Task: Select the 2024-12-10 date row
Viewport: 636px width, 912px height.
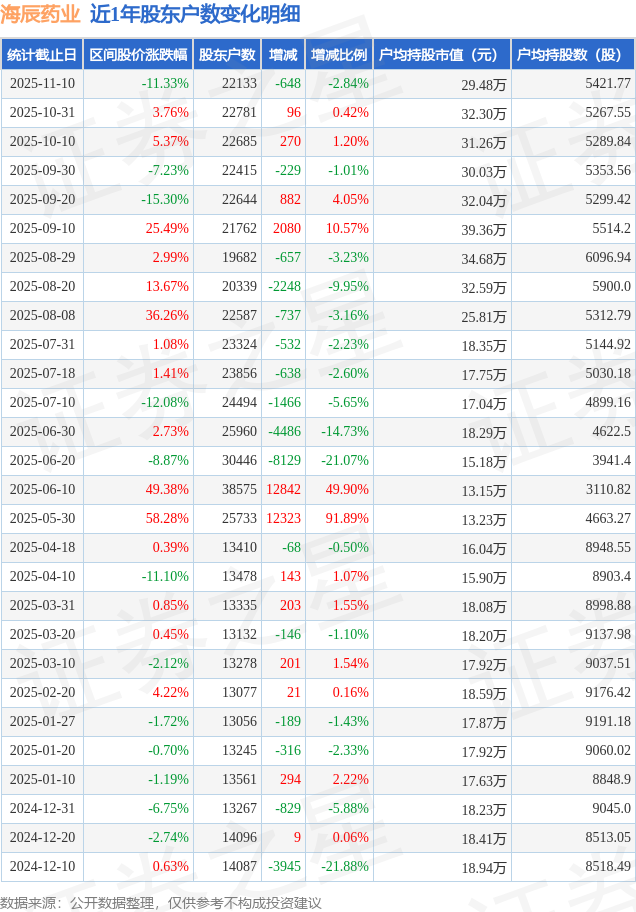Action: [x=41, y=867]
